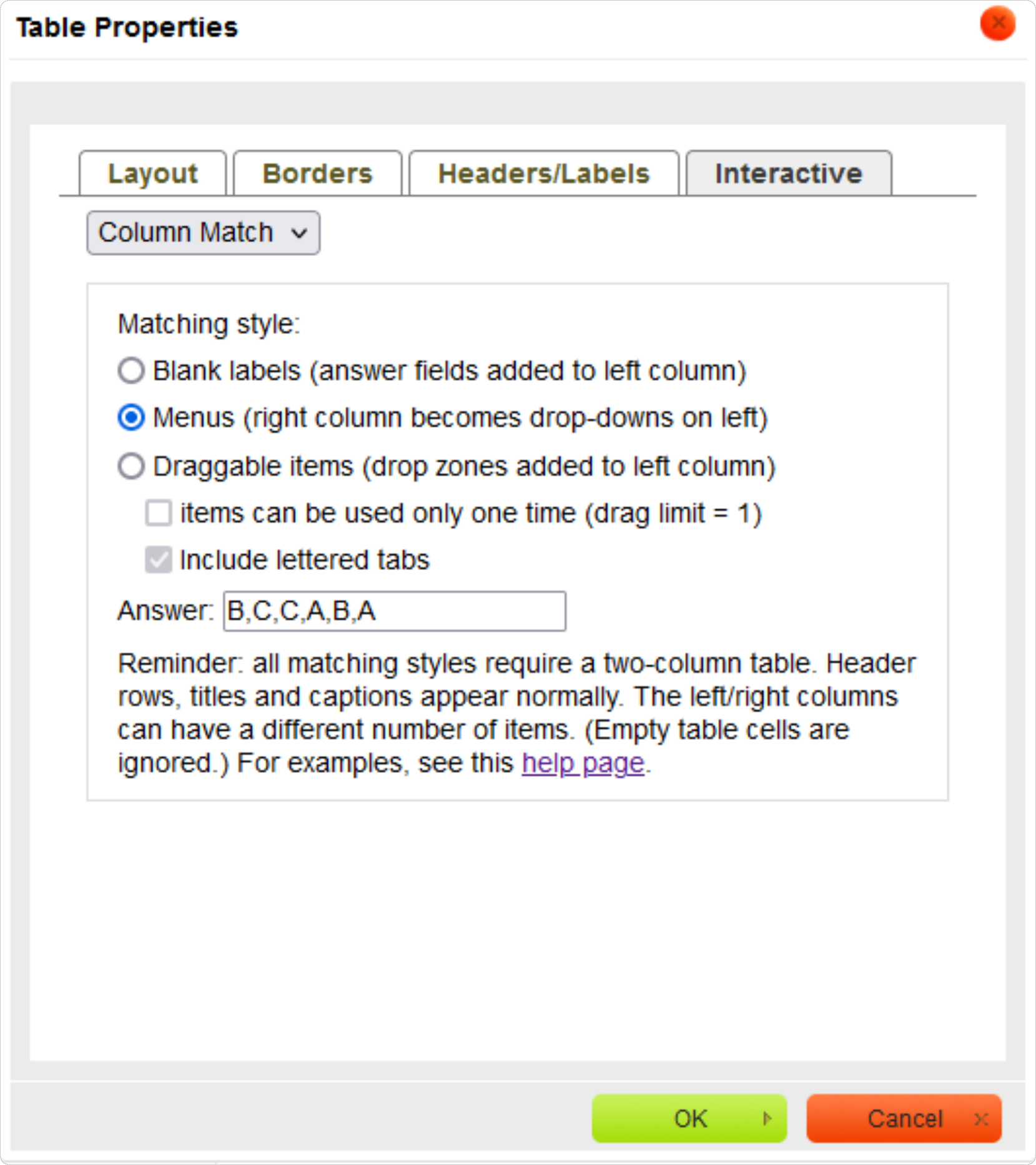Click the Matching style label text
Viewport: 1036px width, 1165px height.
point(209,324)
